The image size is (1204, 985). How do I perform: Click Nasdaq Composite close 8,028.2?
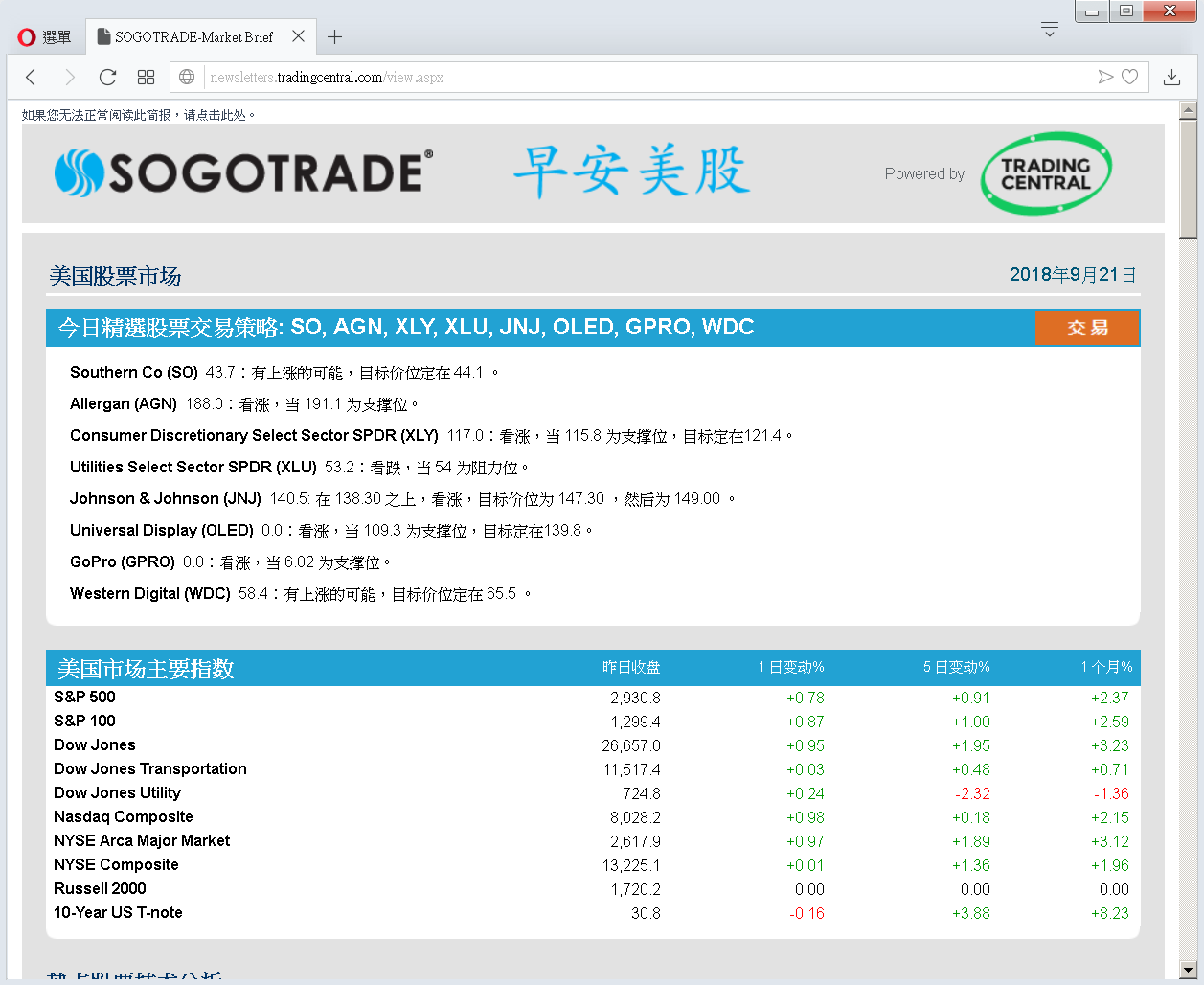635,817
